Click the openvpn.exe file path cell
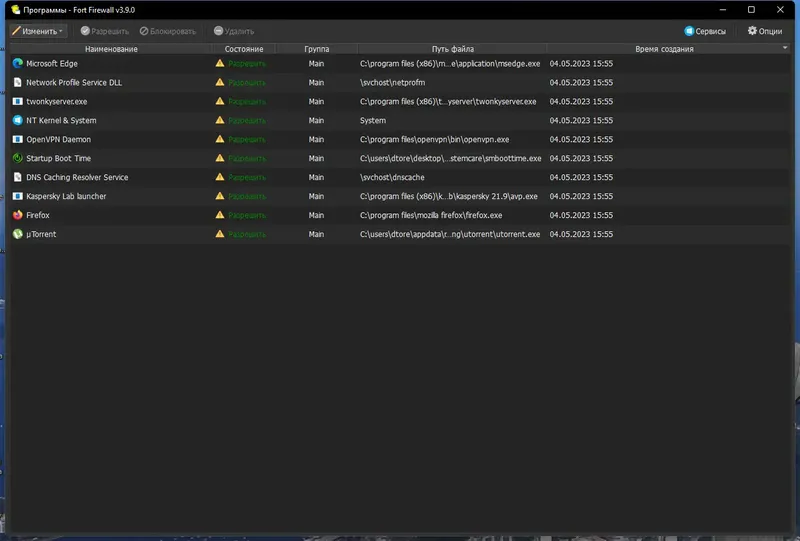800x541 pixels. [x=435, y=139]
